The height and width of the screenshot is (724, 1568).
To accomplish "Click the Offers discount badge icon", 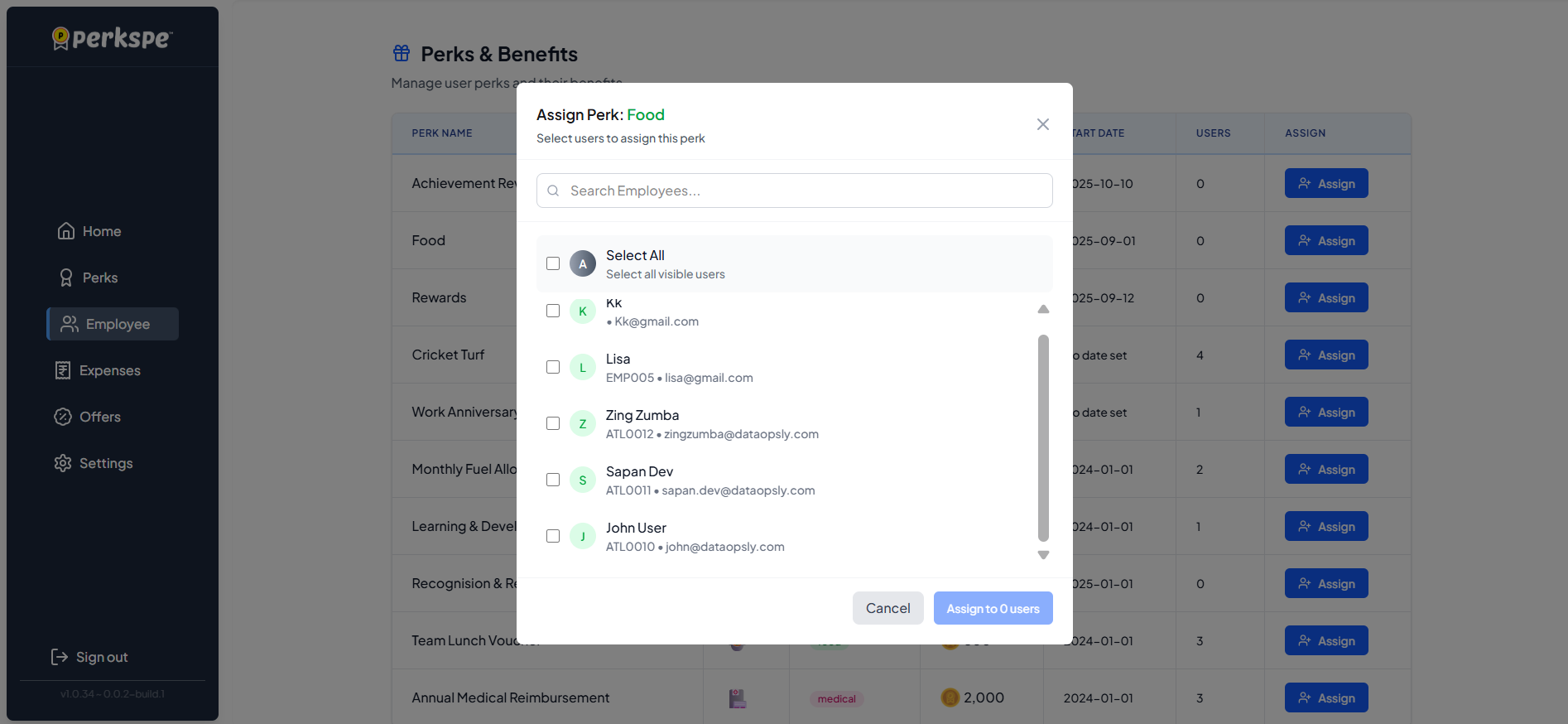I will coord(63,417).
